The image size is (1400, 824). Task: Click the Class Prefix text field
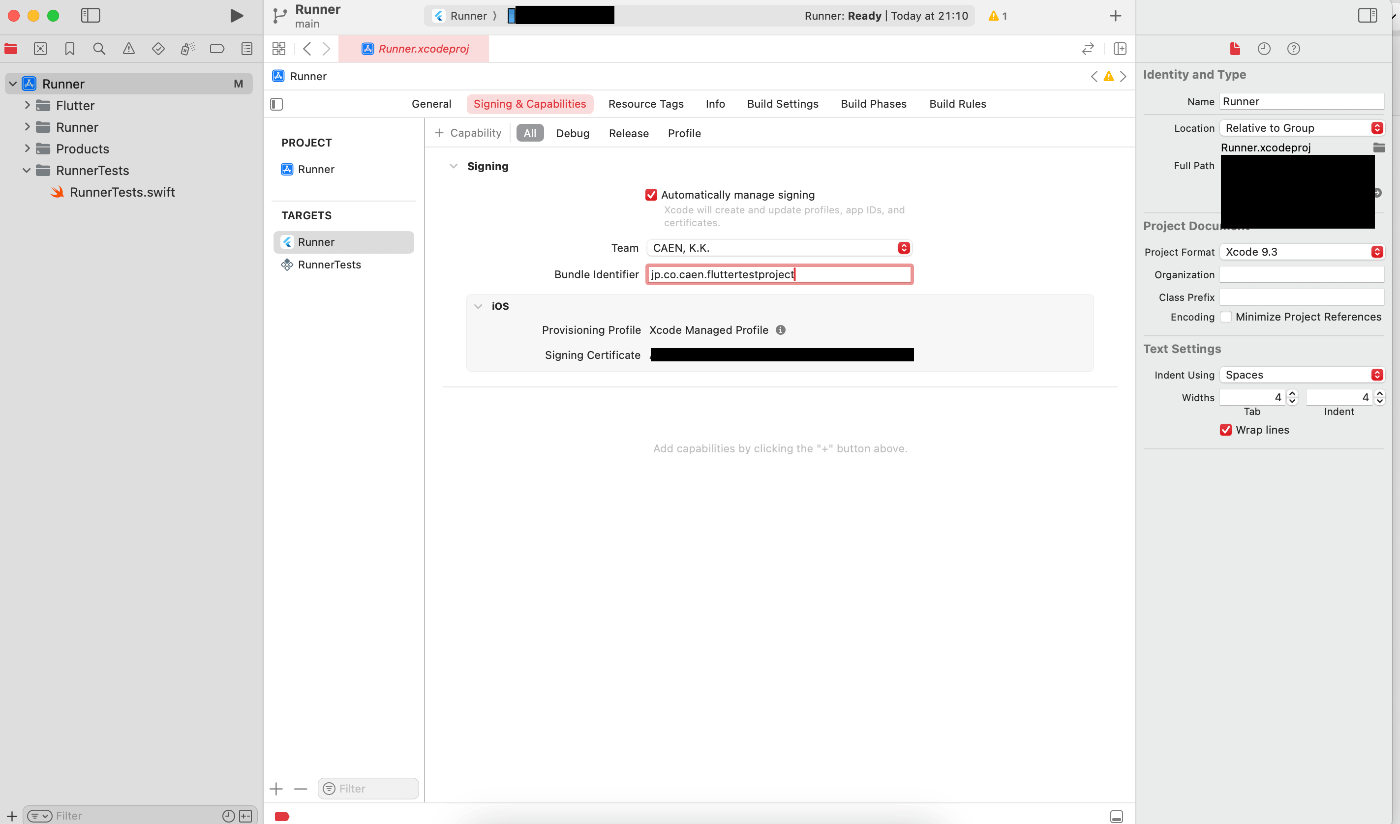(x=1302, y=297)
